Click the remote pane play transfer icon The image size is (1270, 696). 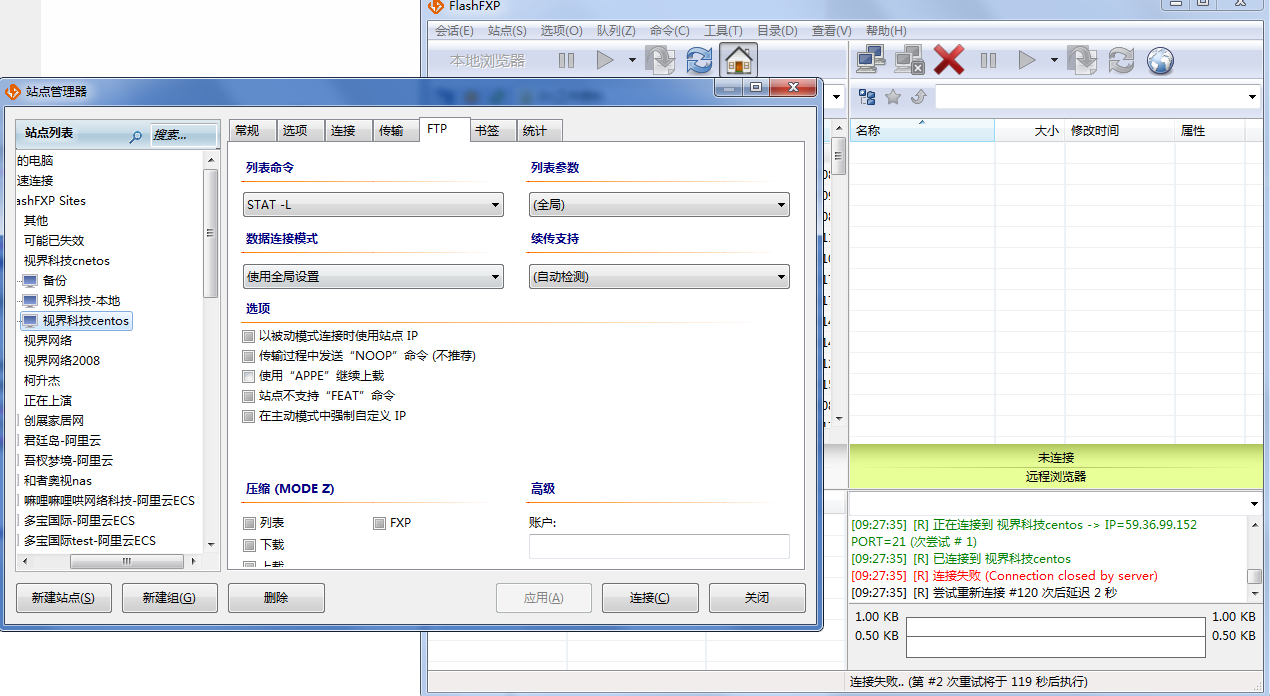pyautogui.click(x=1026, y=60)
